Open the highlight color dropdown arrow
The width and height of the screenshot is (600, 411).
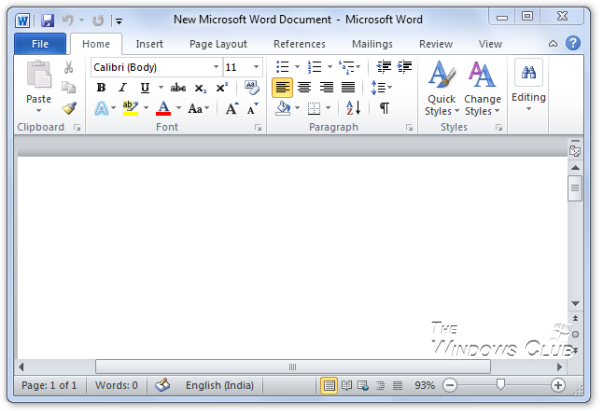click(146, 108)
